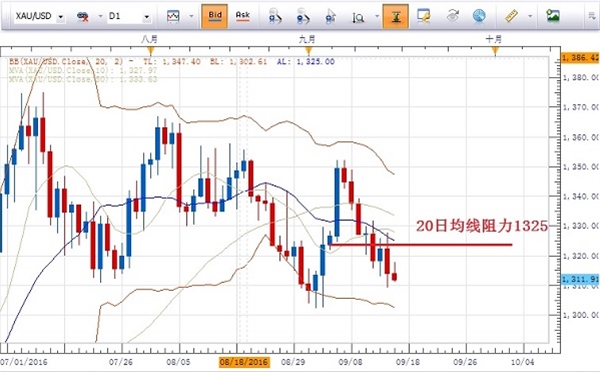Expand the chart type dropdown arrow
The image size is (600, 372).
[x=192, y=16]
